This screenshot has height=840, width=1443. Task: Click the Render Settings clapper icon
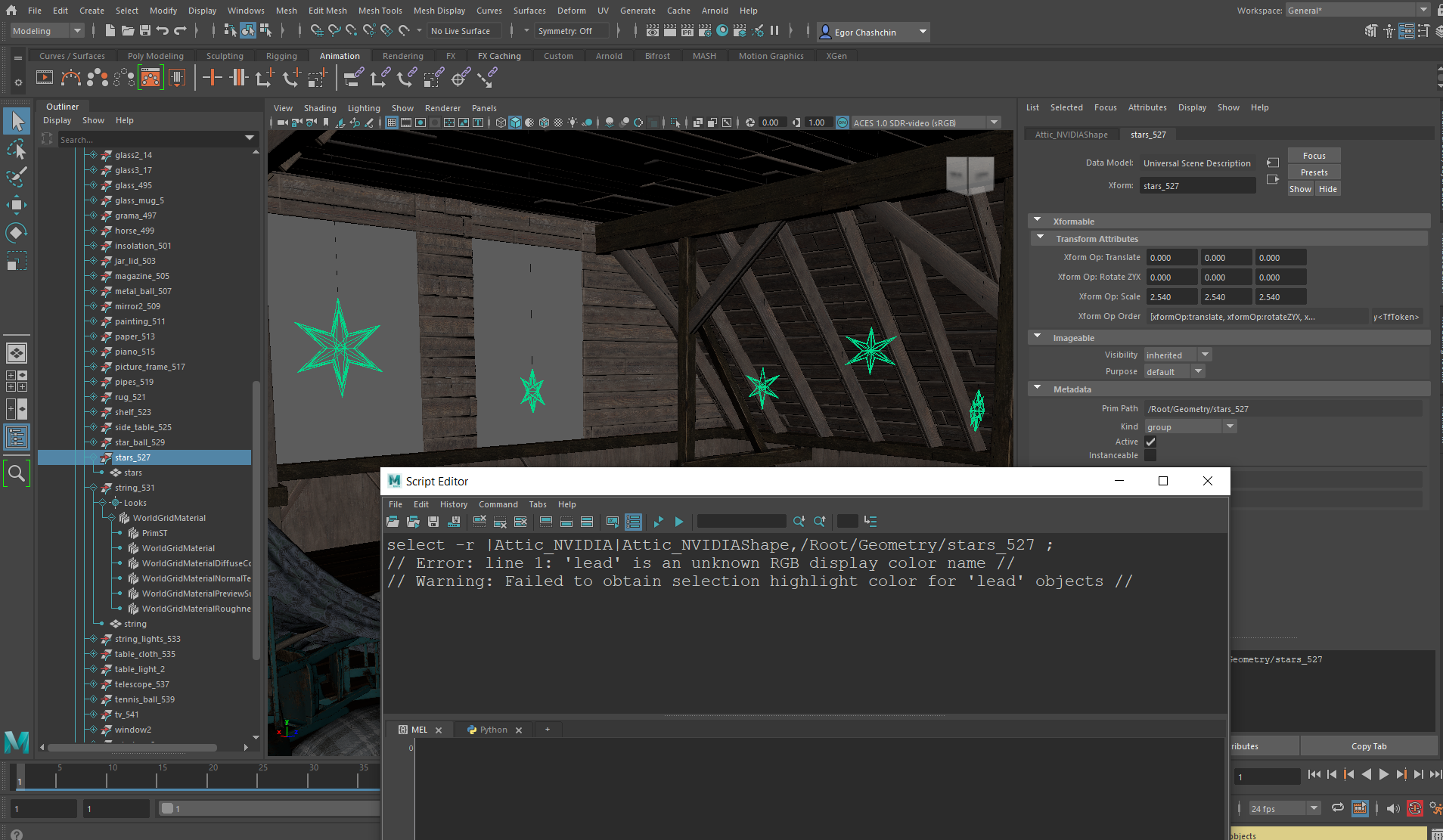click(705, 31)
